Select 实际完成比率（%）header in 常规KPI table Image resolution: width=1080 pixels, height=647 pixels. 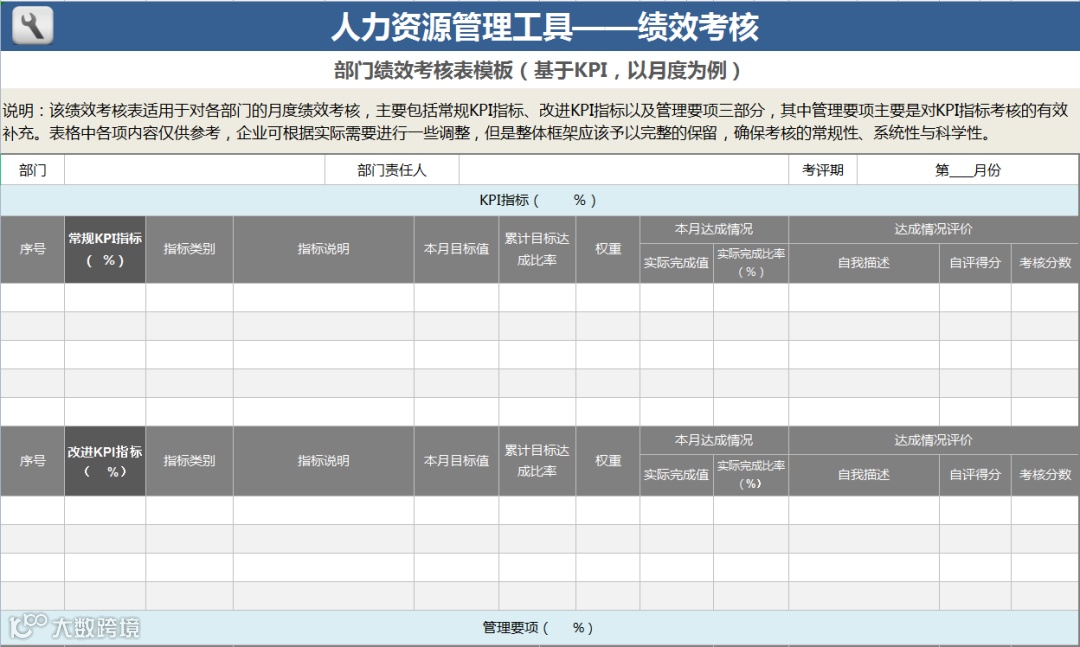751,263
